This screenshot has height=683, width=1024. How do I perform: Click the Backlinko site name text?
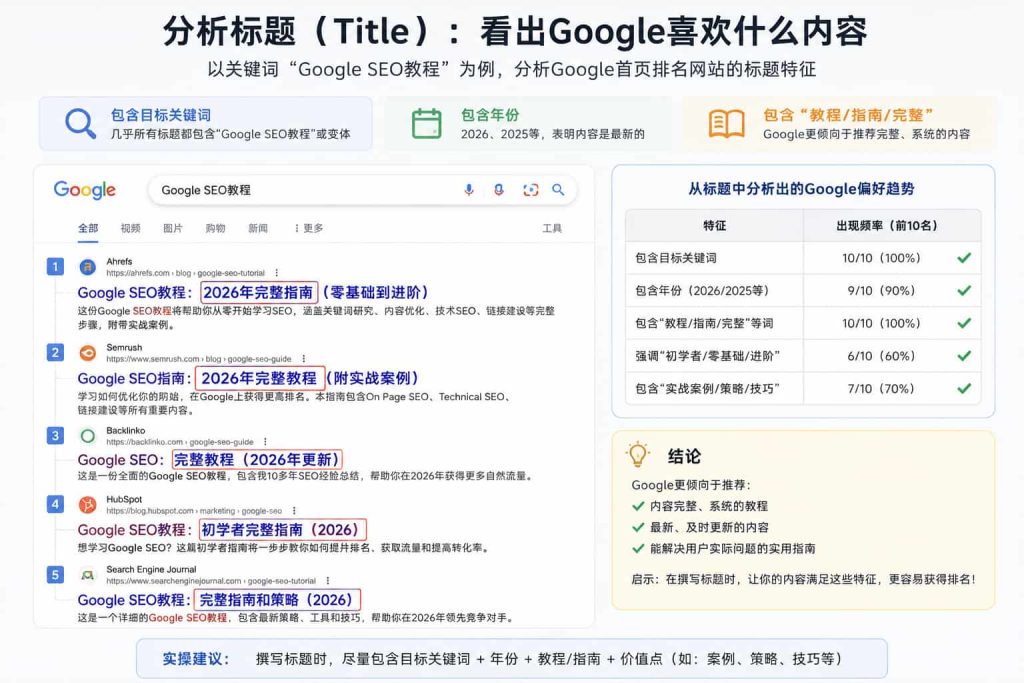(126, 430)
